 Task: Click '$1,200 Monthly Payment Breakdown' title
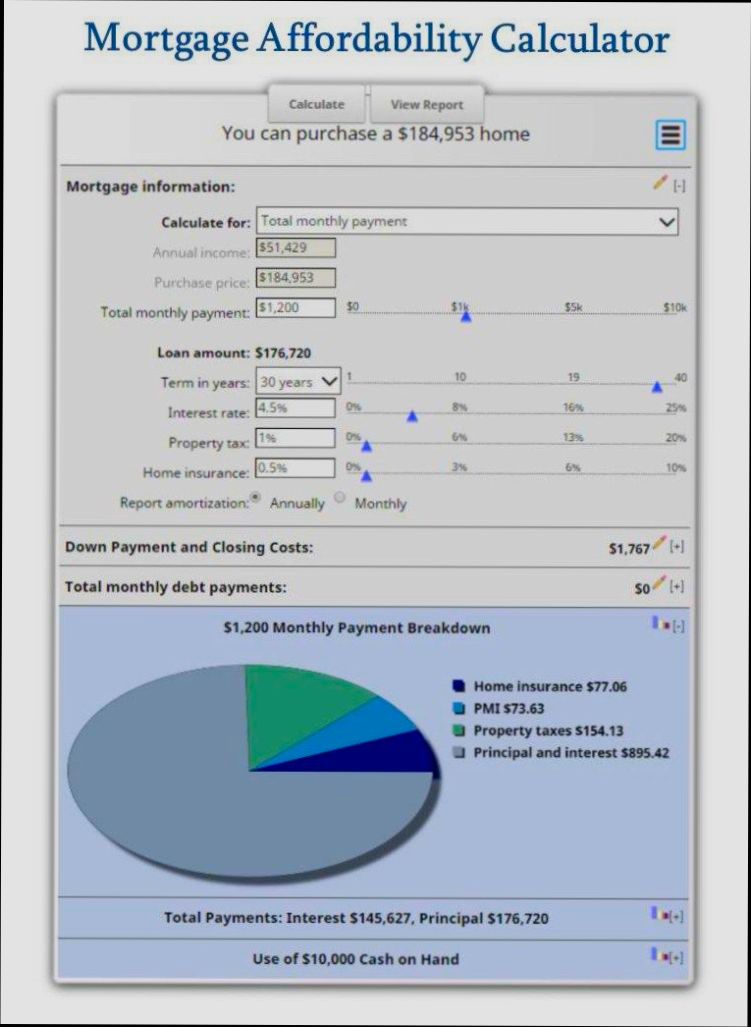coord(357,628)
